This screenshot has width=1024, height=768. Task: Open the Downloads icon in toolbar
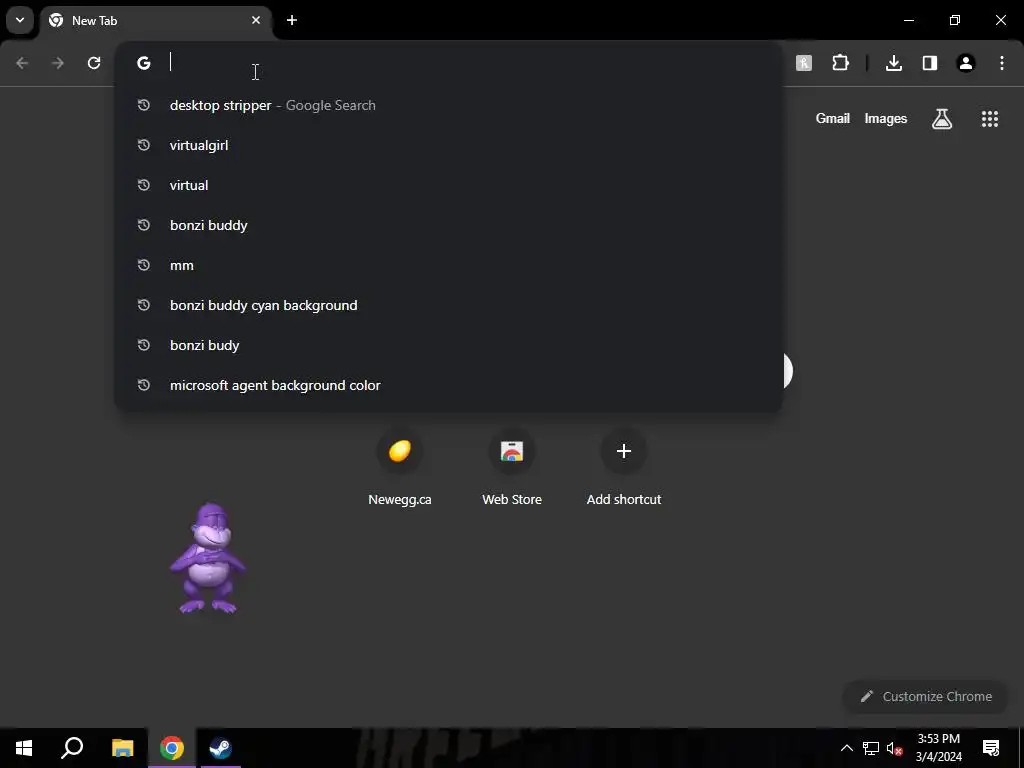coord(894,63)
